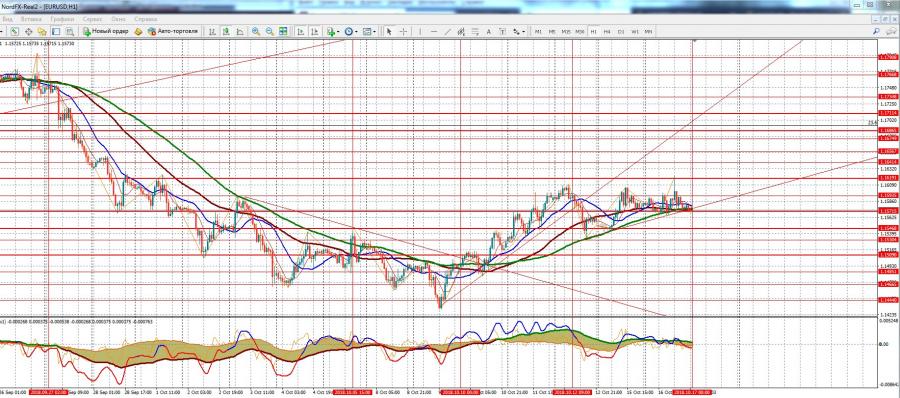Viewport: 900px width, 398px height.
Task: Zoom out the chart with magnifier minus
Action: coord(269,32)
